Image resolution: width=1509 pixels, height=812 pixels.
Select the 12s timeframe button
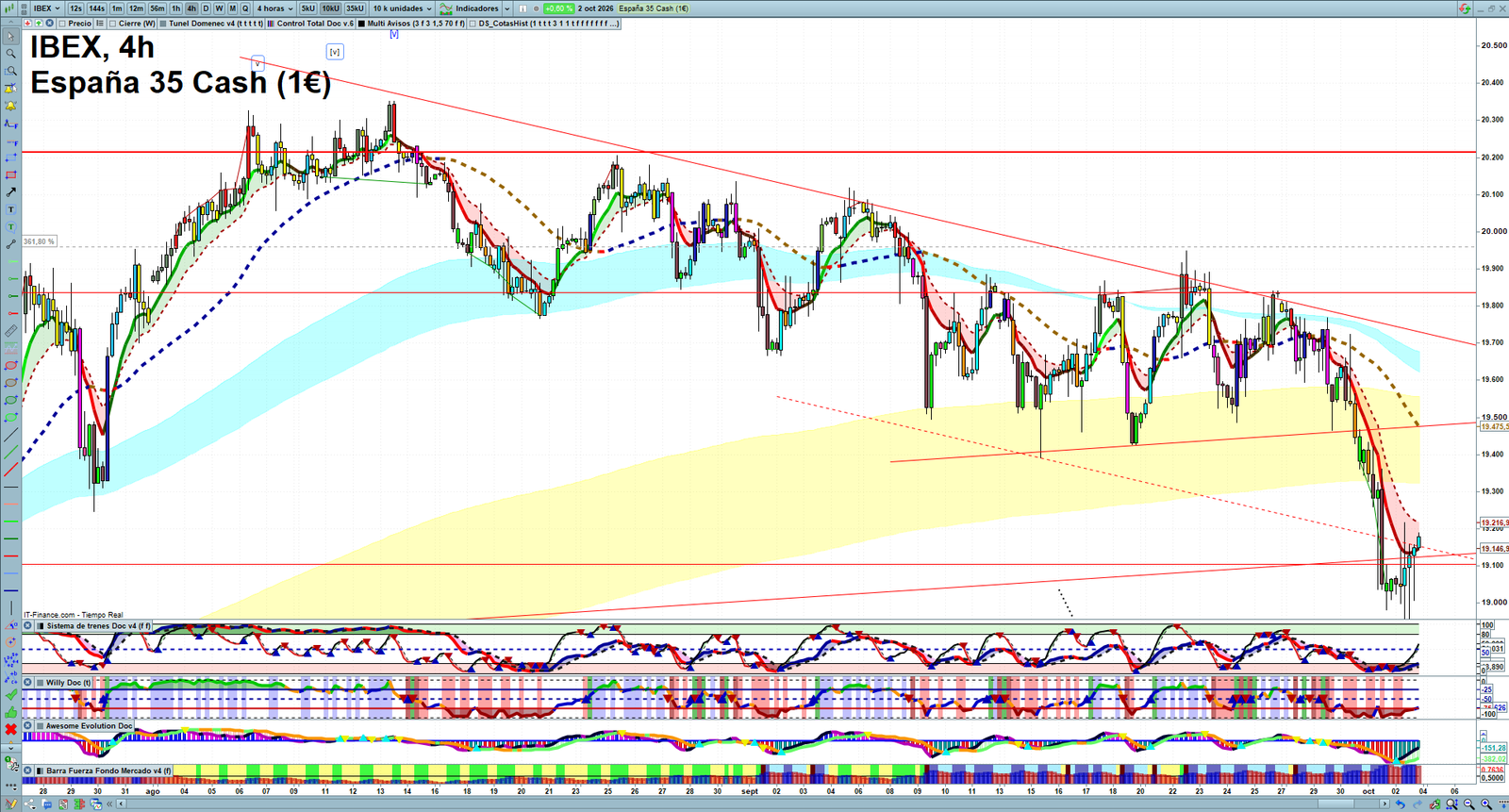point(75,8)
